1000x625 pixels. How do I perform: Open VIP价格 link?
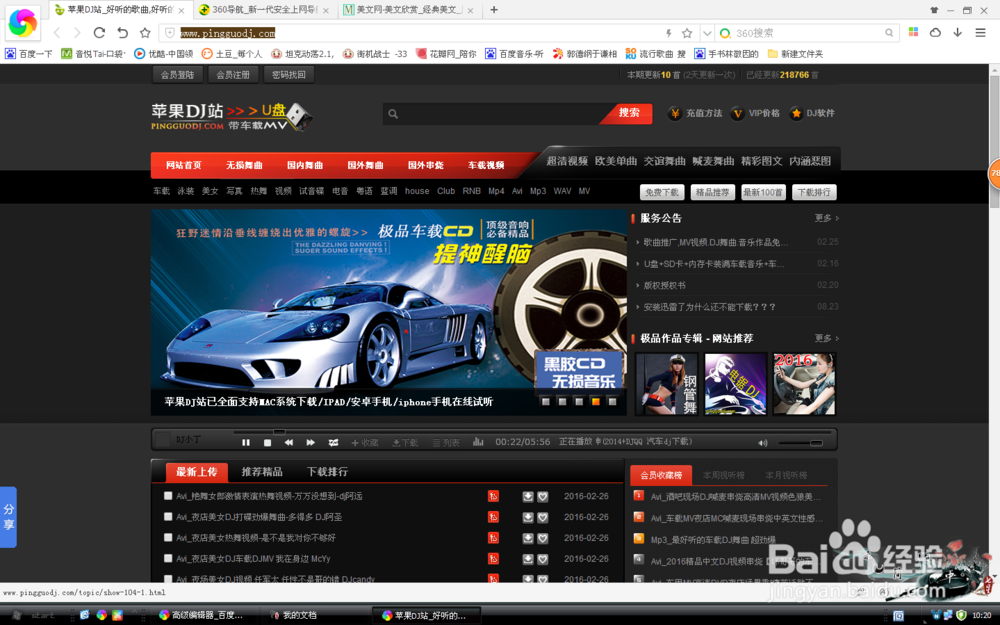click(x=755, y=114)
